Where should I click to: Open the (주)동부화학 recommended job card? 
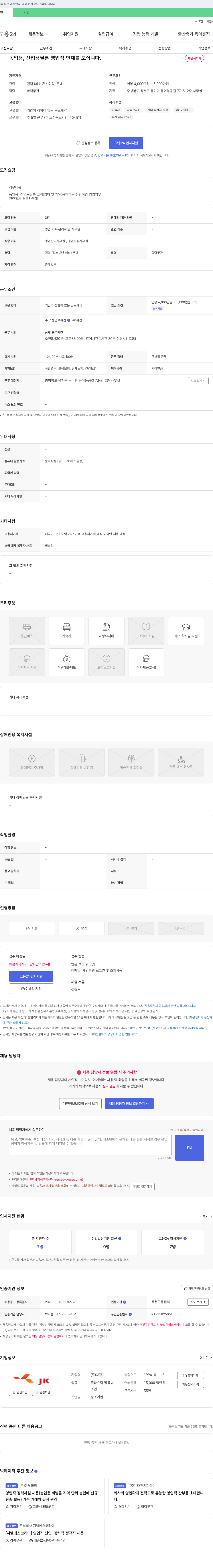click(x=53, y=1496)
